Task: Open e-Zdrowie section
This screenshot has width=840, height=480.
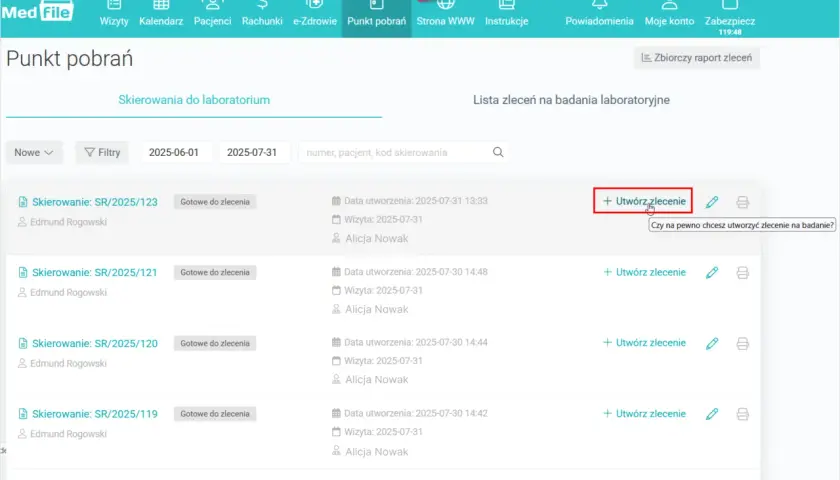Action: coord(314,14)
